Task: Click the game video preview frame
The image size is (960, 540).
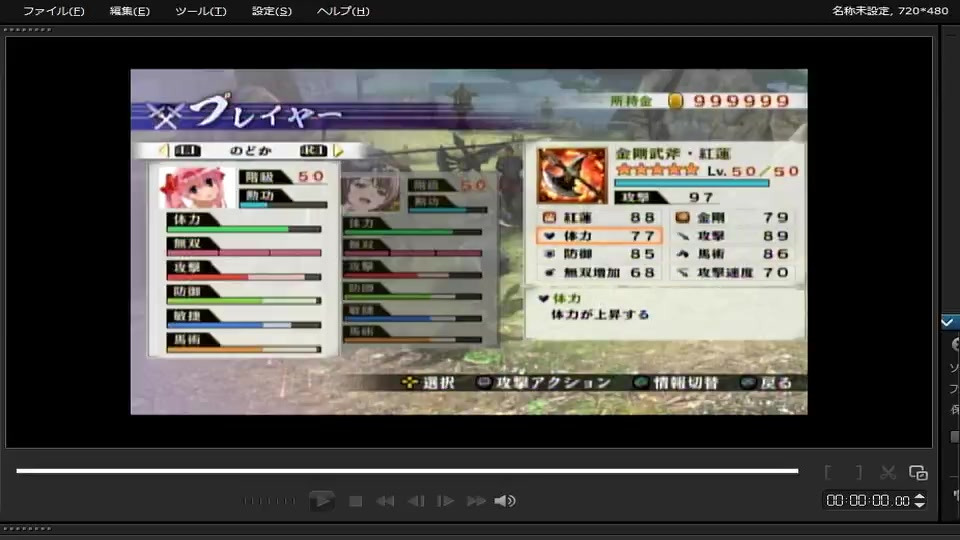Action: coord(469,242)
